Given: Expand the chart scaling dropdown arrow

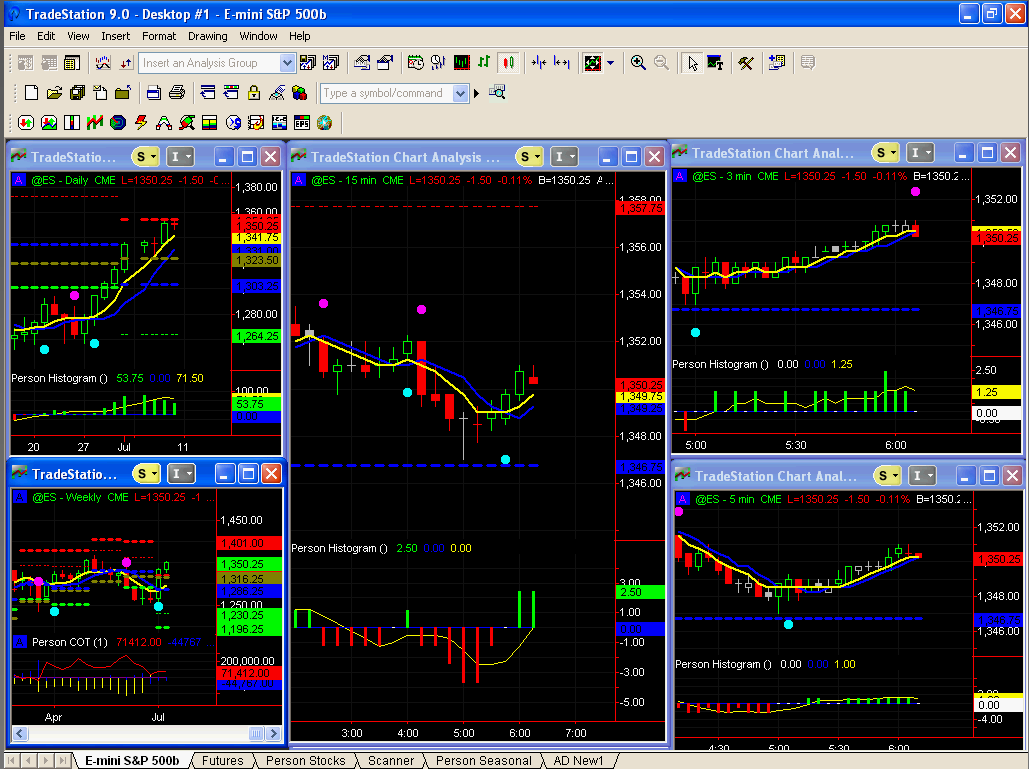Looking at the screenshot, I should point(610,63).
